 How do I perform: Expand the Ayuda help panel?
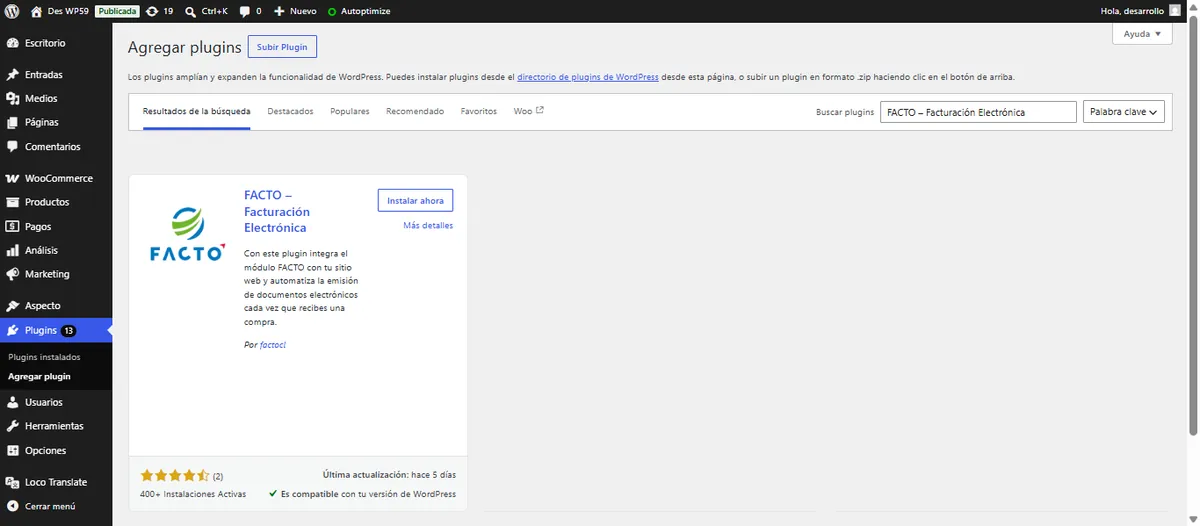tap(1142, 34)
